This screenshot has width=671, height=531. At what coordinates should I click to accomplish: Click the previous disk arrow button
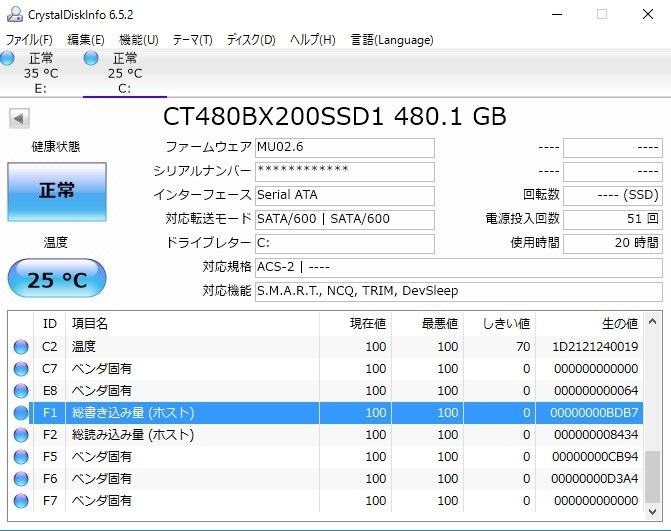(19, 118)
